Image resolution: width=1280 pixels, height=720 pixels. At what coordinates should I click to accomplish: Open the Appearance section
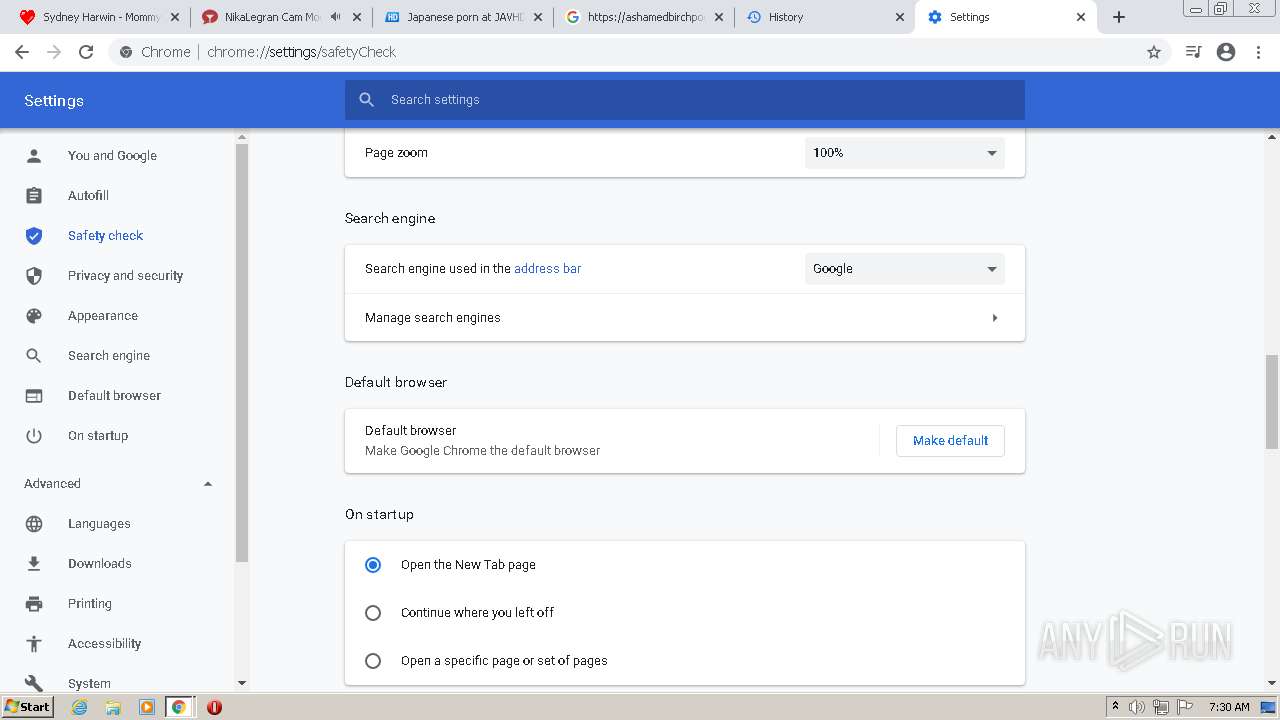(x=103, y=316)
